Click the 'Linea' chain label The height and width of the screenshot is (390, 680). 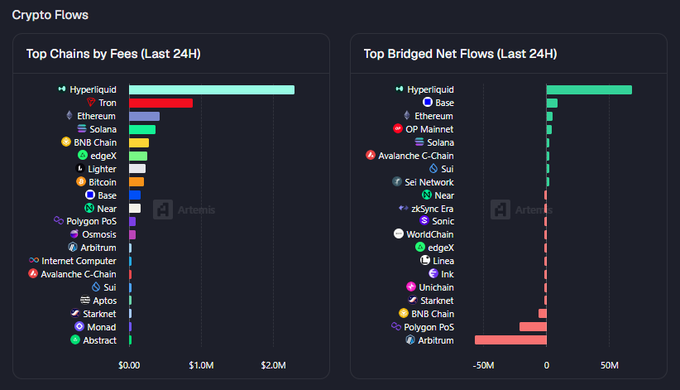443,261
